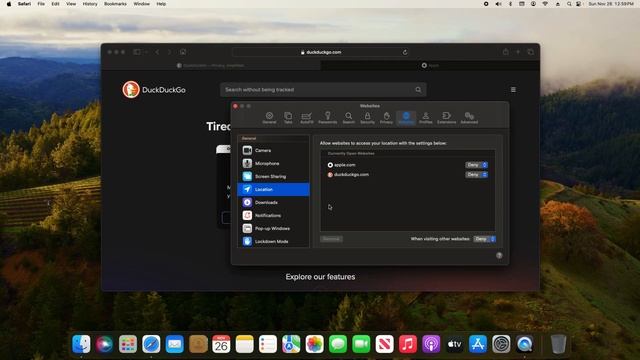Switch to the Apple tab in Safari
Image resolution: width=640 pixels, height=360 pixels.
tap(430, 65)
